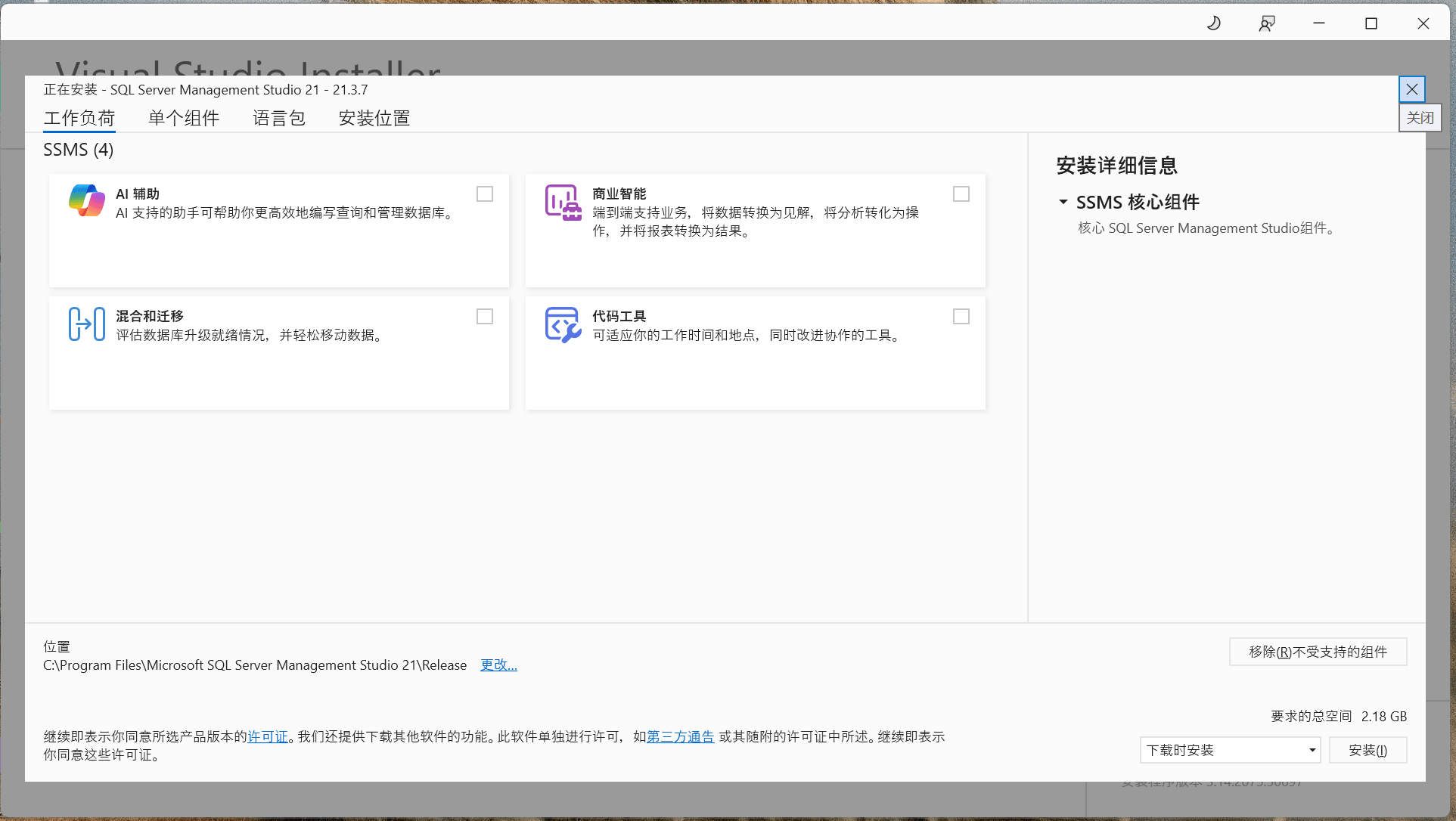
Task: Enable the 混合和迁移 workload checkbox
Action: 485,317
